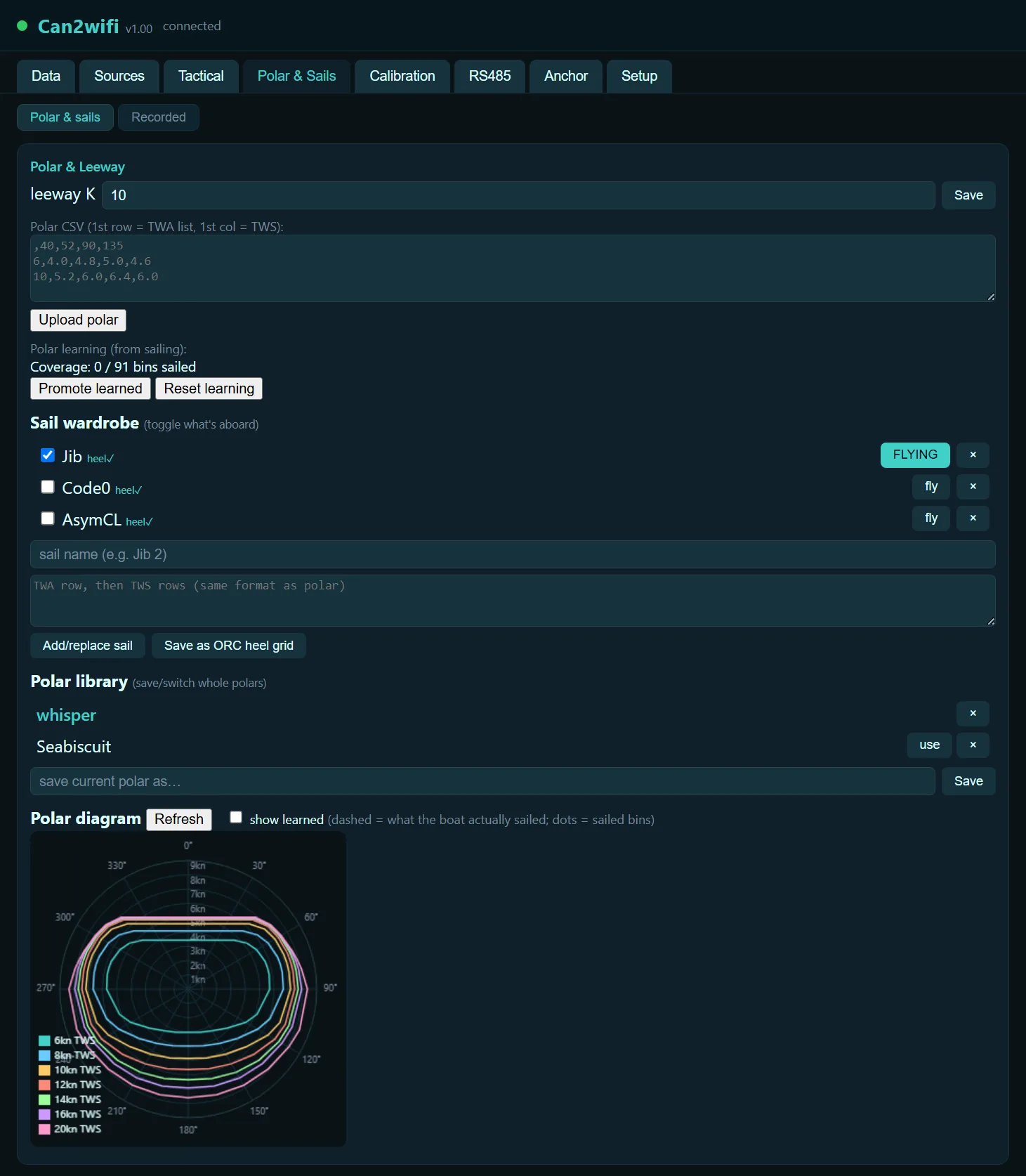The image size is (1026, 1176).
Task: Focus the leeway K input field
Action: 518,195
